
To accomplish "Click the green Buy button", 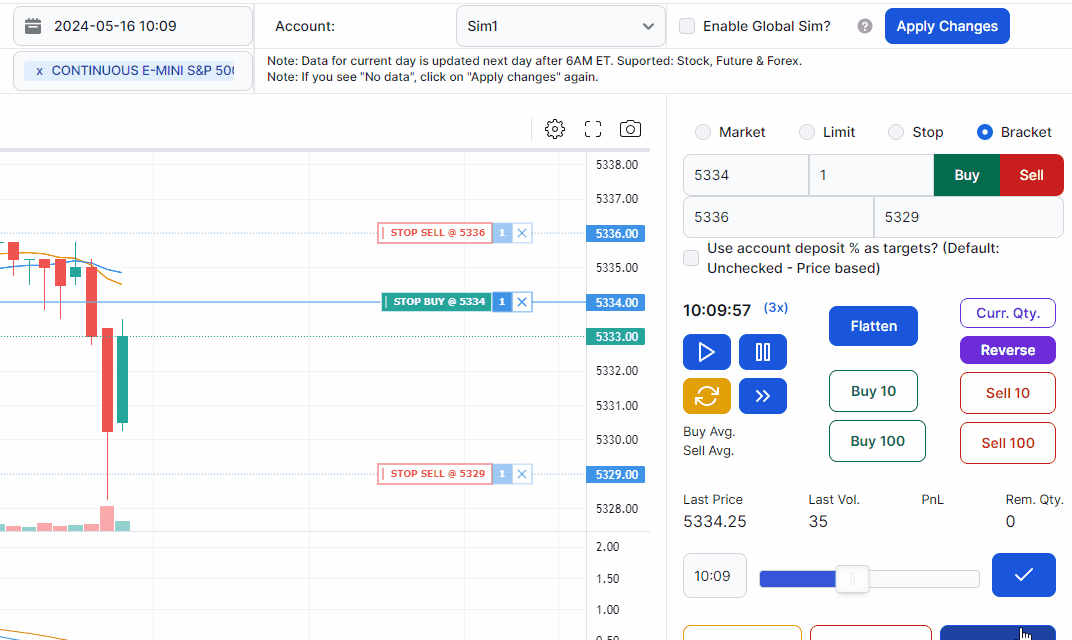I will 967,175.
